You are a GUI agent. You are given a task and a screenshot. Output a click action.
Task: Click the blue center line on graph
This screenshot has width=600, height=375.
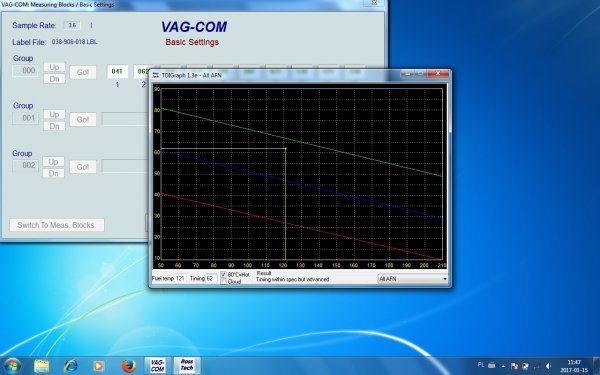(302, 184)
